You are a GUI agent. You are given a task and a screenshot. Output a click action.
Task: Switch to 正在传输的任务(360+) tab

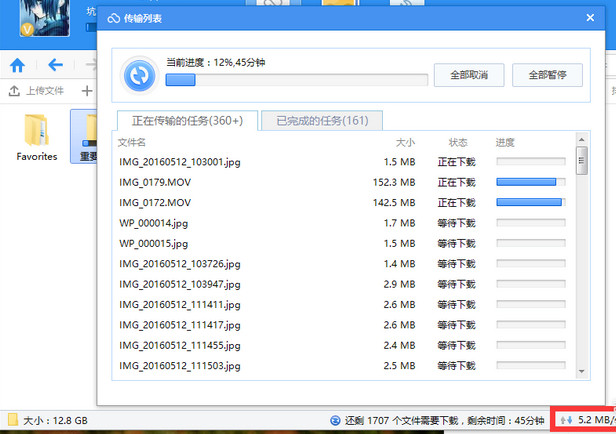[187, 121]
